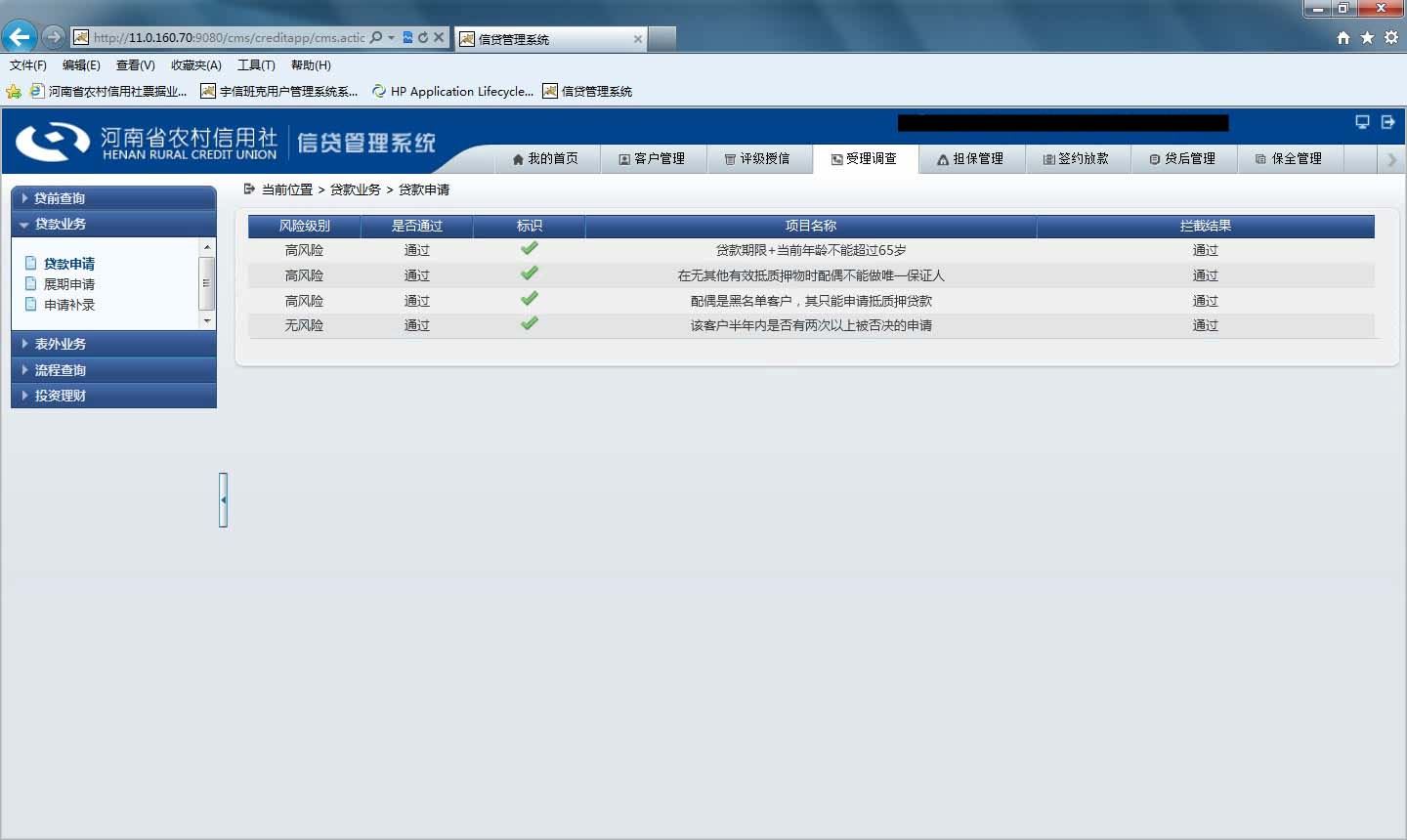The height and width of the screenshot is (840, 1407).
Task: Switch to 贷后管理 tab
Action: click(x=1183, y=158)
